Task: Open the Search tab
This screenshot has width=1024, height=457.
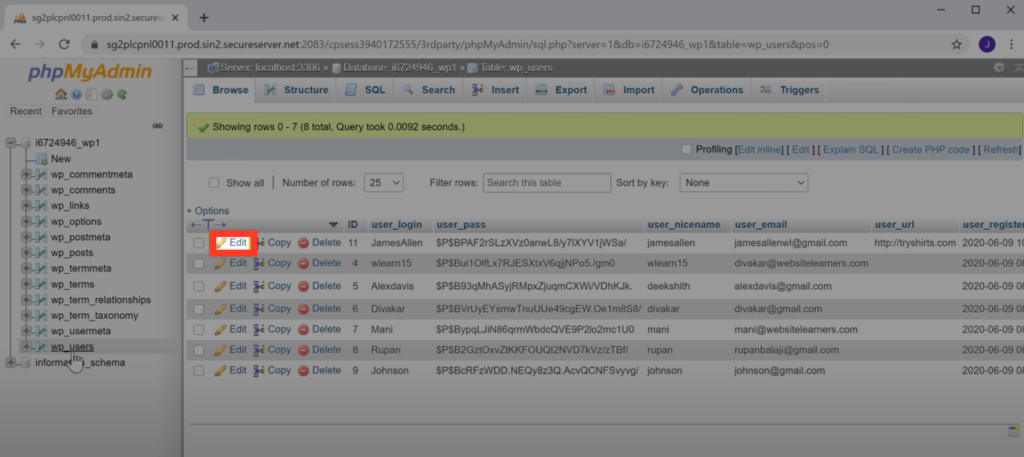Action: pyautogui.click(x=428, y=90)
